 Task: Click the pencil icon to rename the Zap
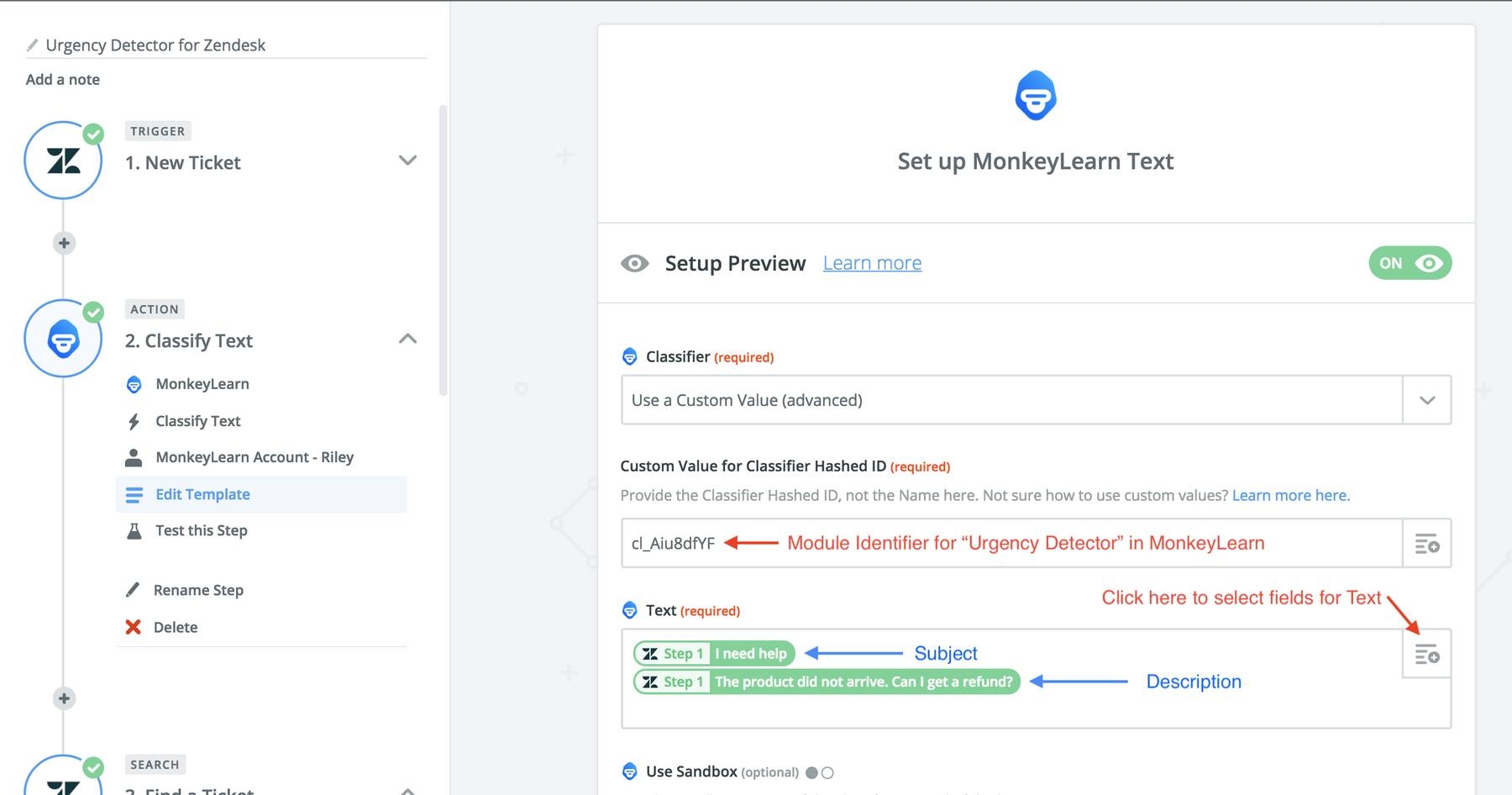[33, 45]
